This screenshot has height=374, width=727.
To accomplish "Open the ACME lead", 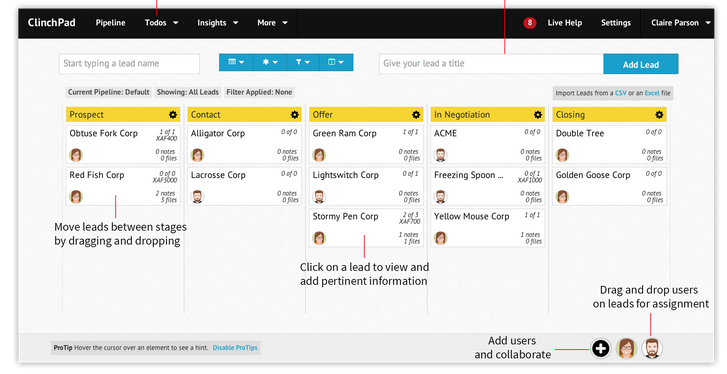I will click(x=488, y=144).
